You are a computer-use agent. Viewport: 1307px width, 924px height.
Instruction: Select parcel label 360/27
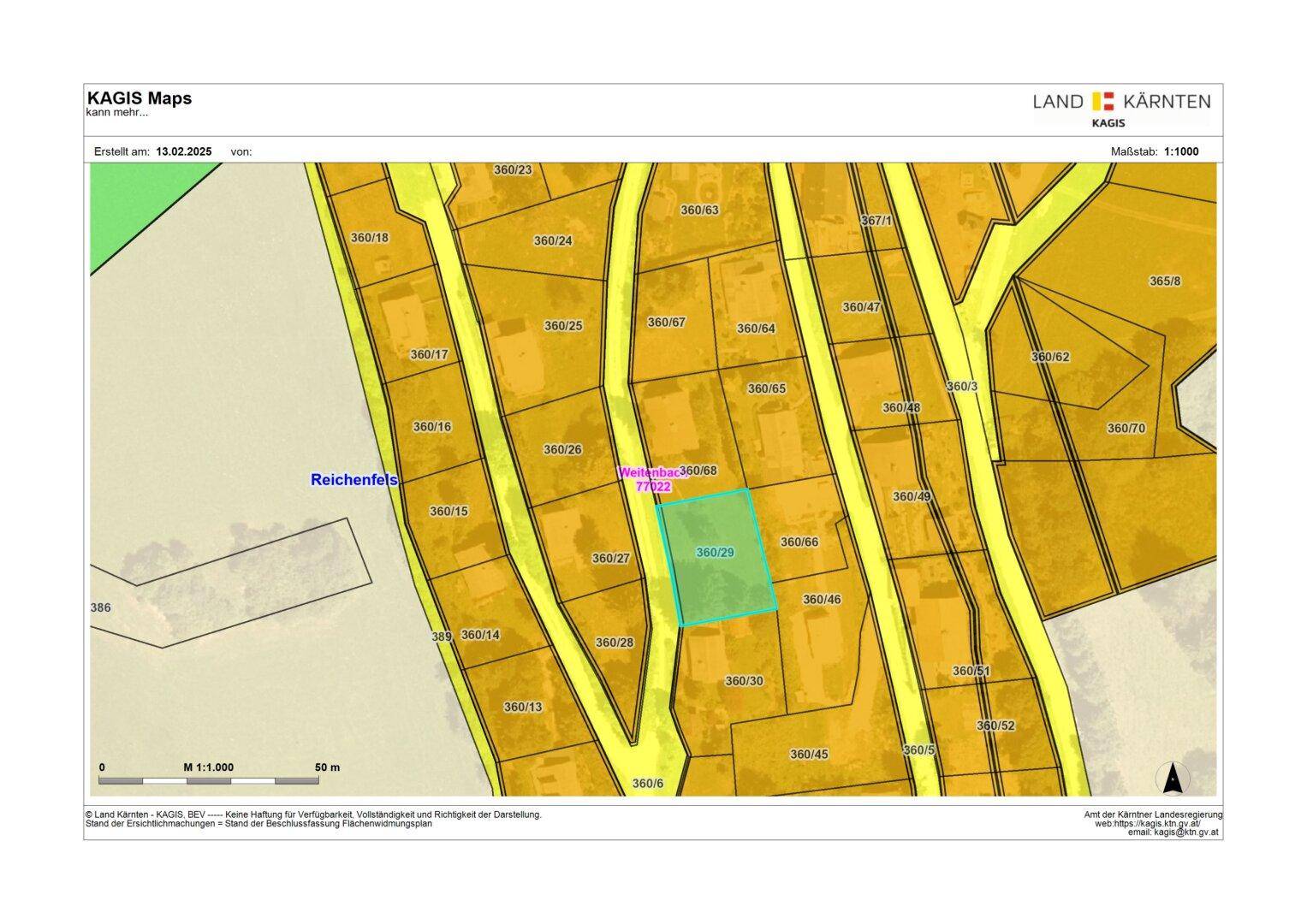click(x=611, y=559)
